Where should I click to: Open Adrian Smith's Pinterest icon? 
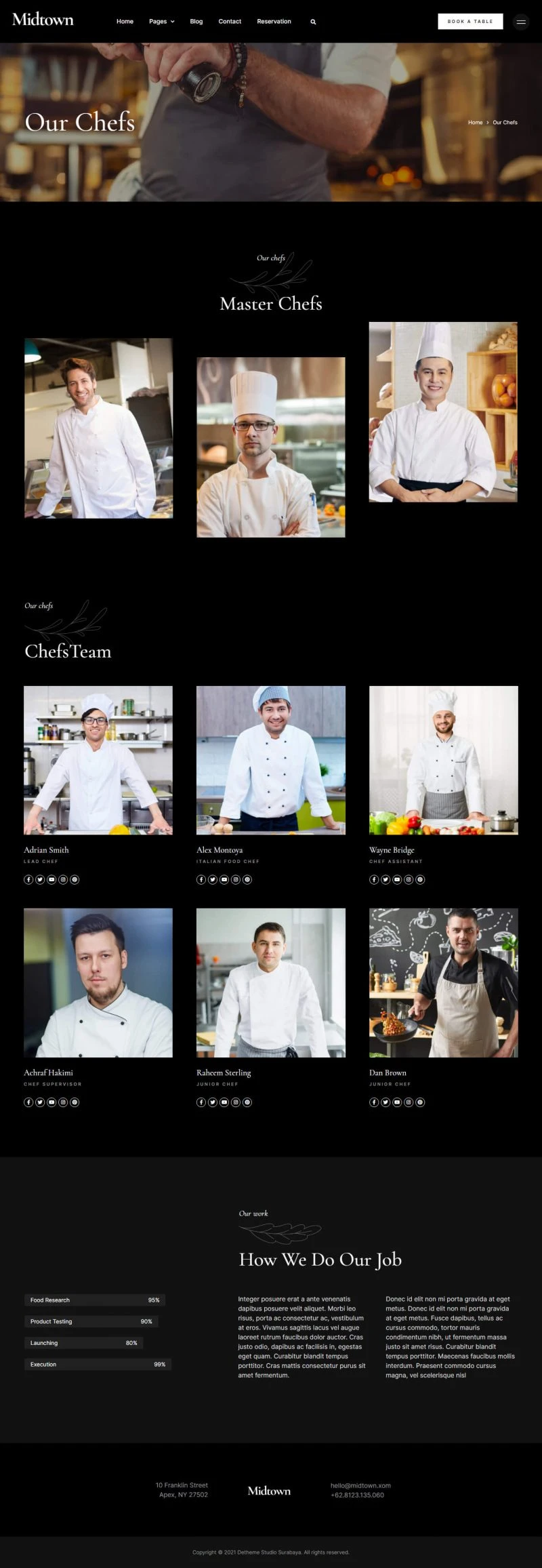[75, 879]
